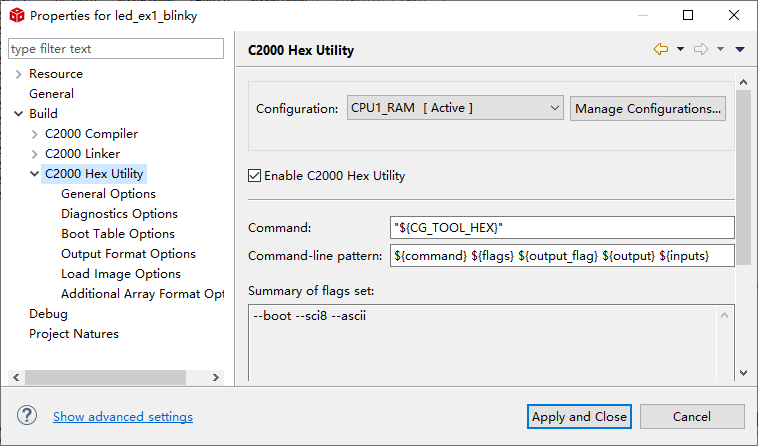The image size is (758, 446).
Task: Select Boot Table Options in tree
Action: tap(117, 233)
